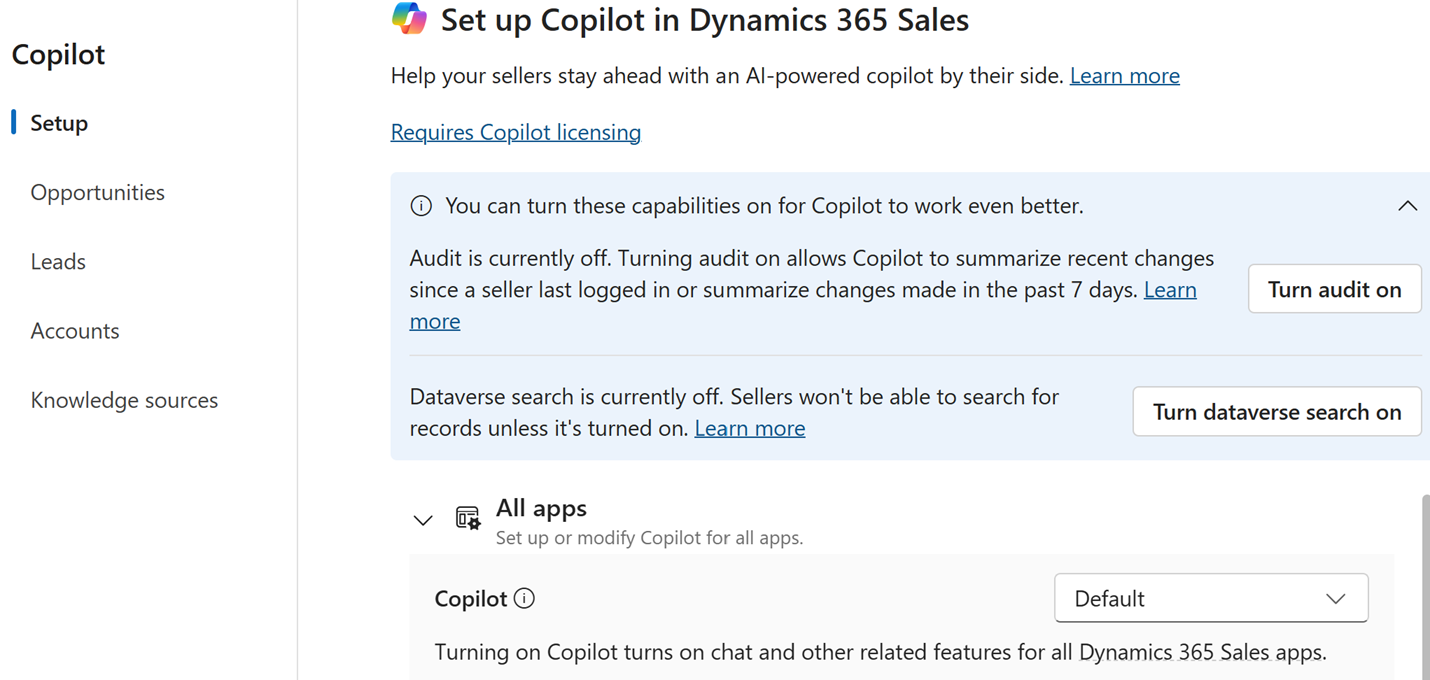Screen dimensions: 1430x680
Task: Switch to Accounts in the sidebar
Action: point(75,331)
